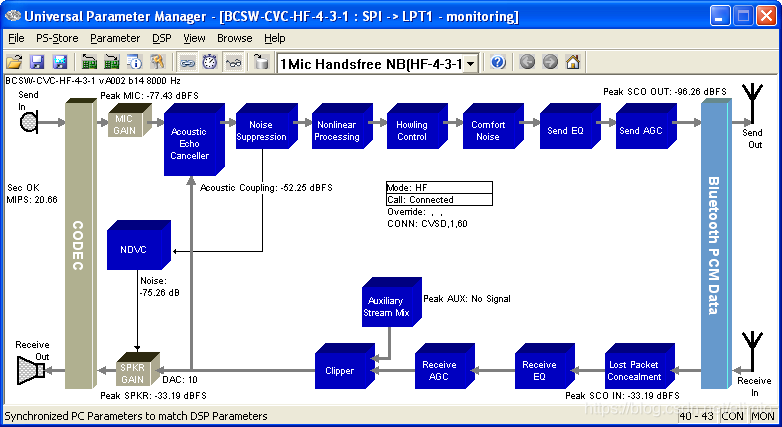Click the blue question mark help icon
The image size is (782, 427).
[498, 62]
